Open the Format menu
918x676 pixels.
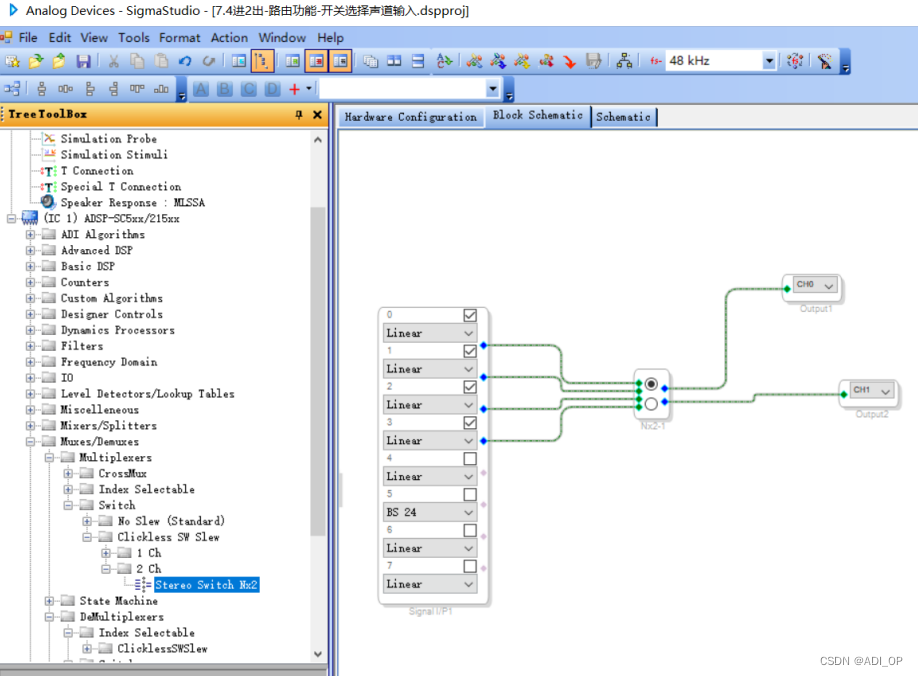click(180, 38)
